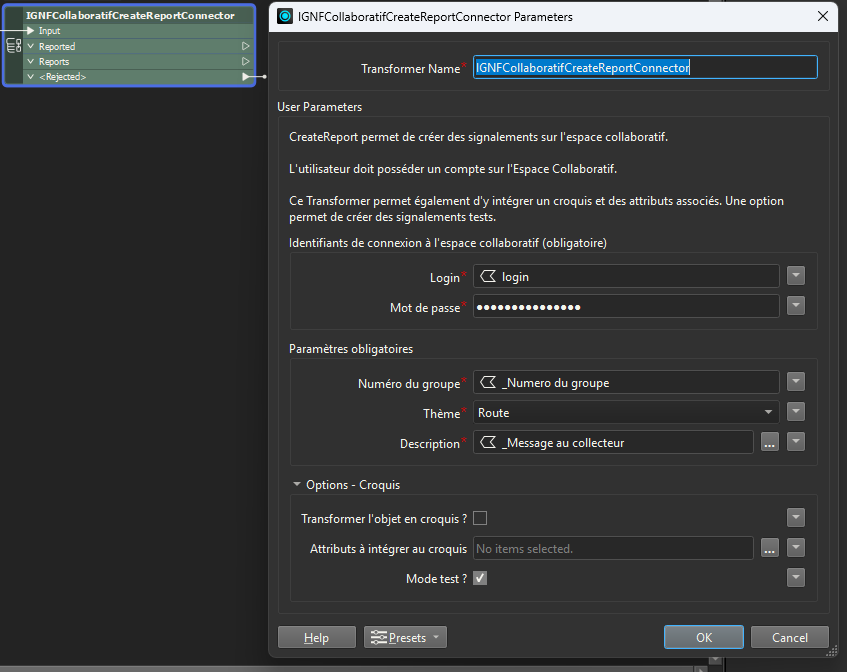847x672 pixels.
Task: Expand the Reported port attributes chevron
Action: (31, 46)
